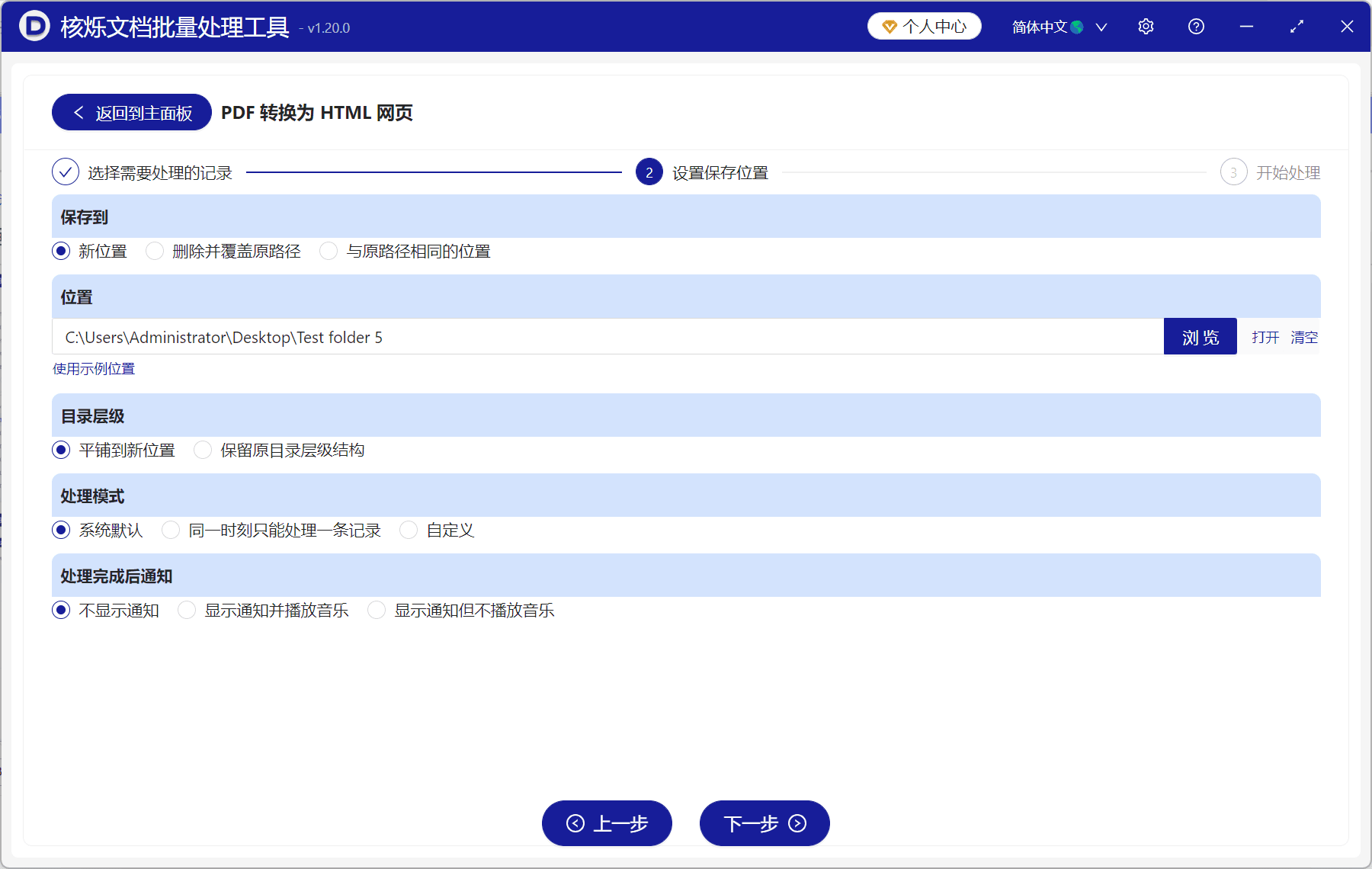Click the 浏览 browse button
This screenshot has width=1372, height=869.
[1200, 336]
